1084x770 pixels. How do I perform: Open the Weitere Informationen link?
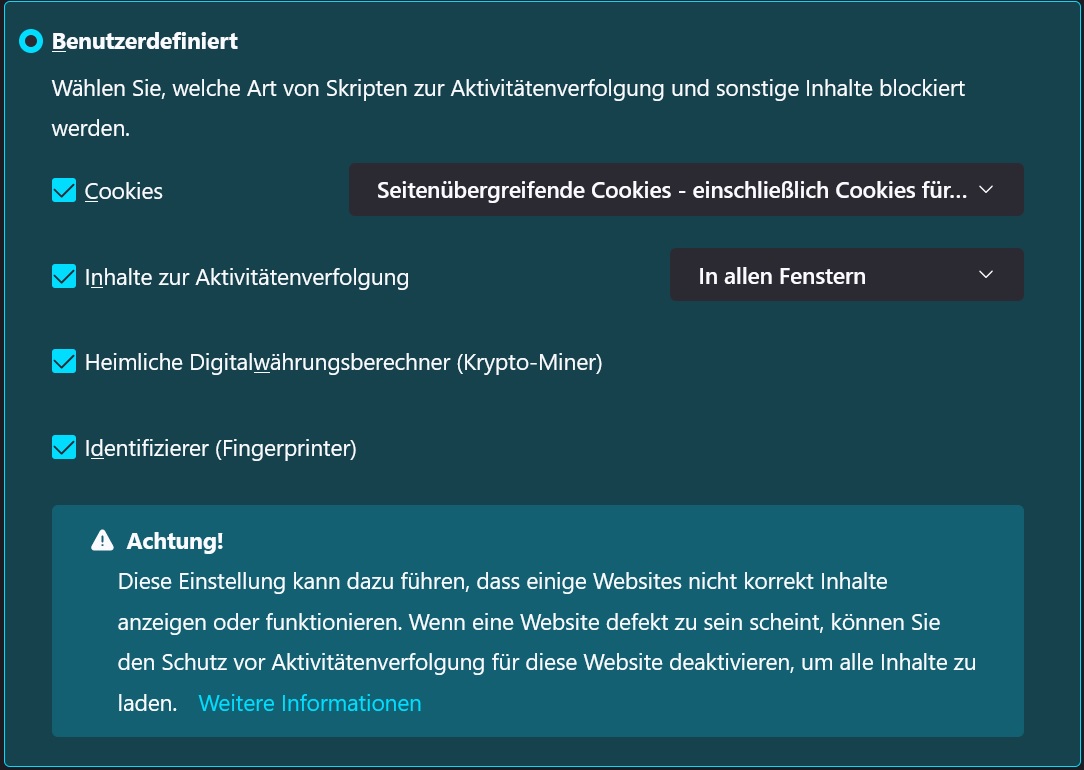309,703
